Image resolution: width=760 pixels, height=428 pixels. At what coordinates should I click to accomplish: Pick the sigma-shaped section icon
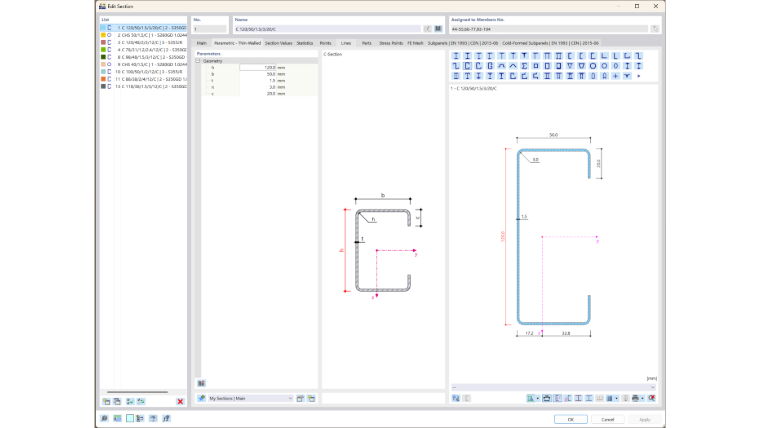(x=524, y=66)
